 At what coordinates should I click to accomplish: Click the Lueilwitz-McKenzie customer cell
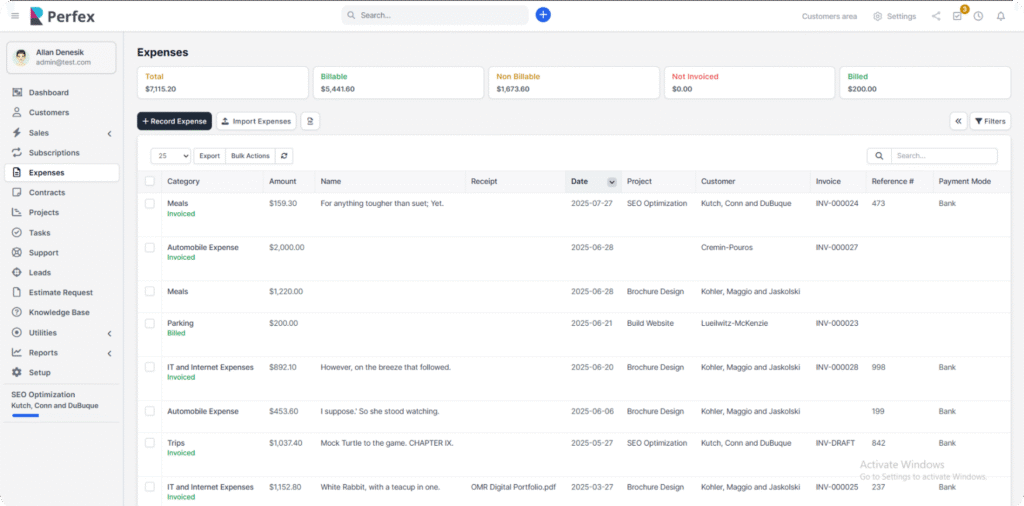[735, 323]
